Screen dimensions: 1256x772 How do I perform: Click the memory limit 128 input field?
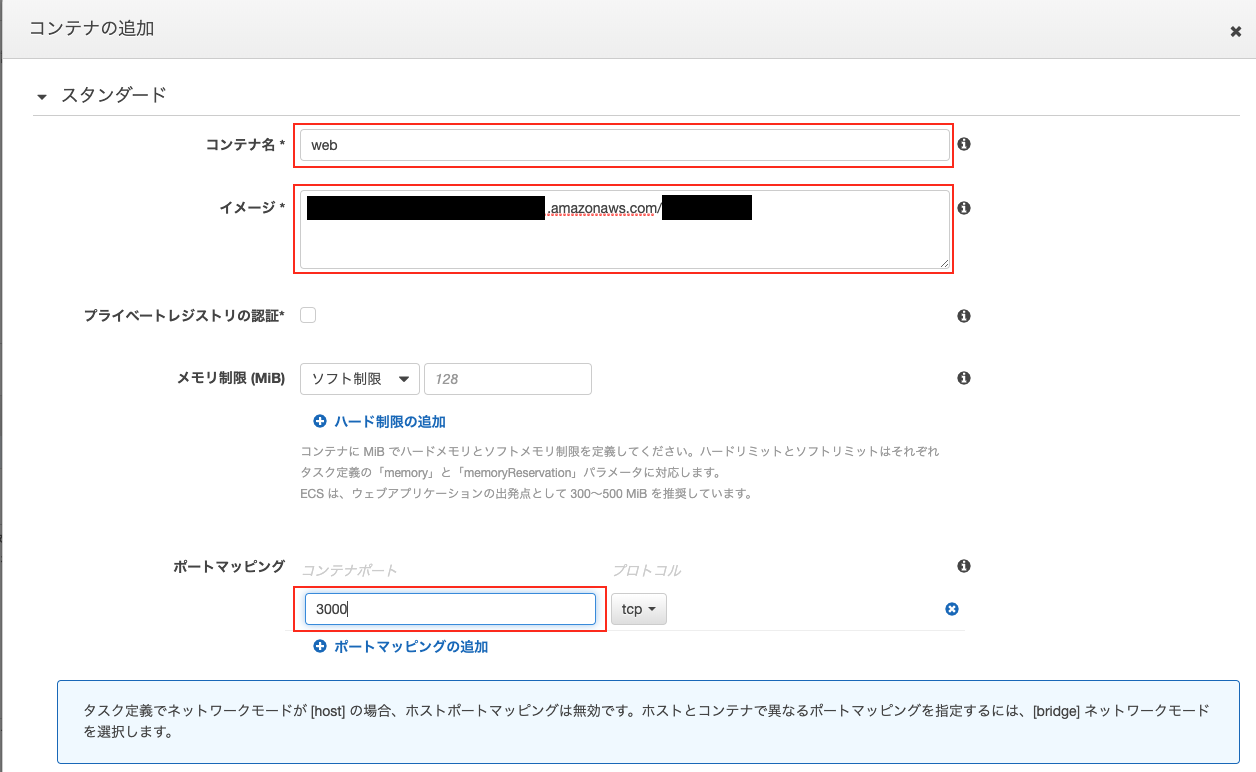[508, 378]
